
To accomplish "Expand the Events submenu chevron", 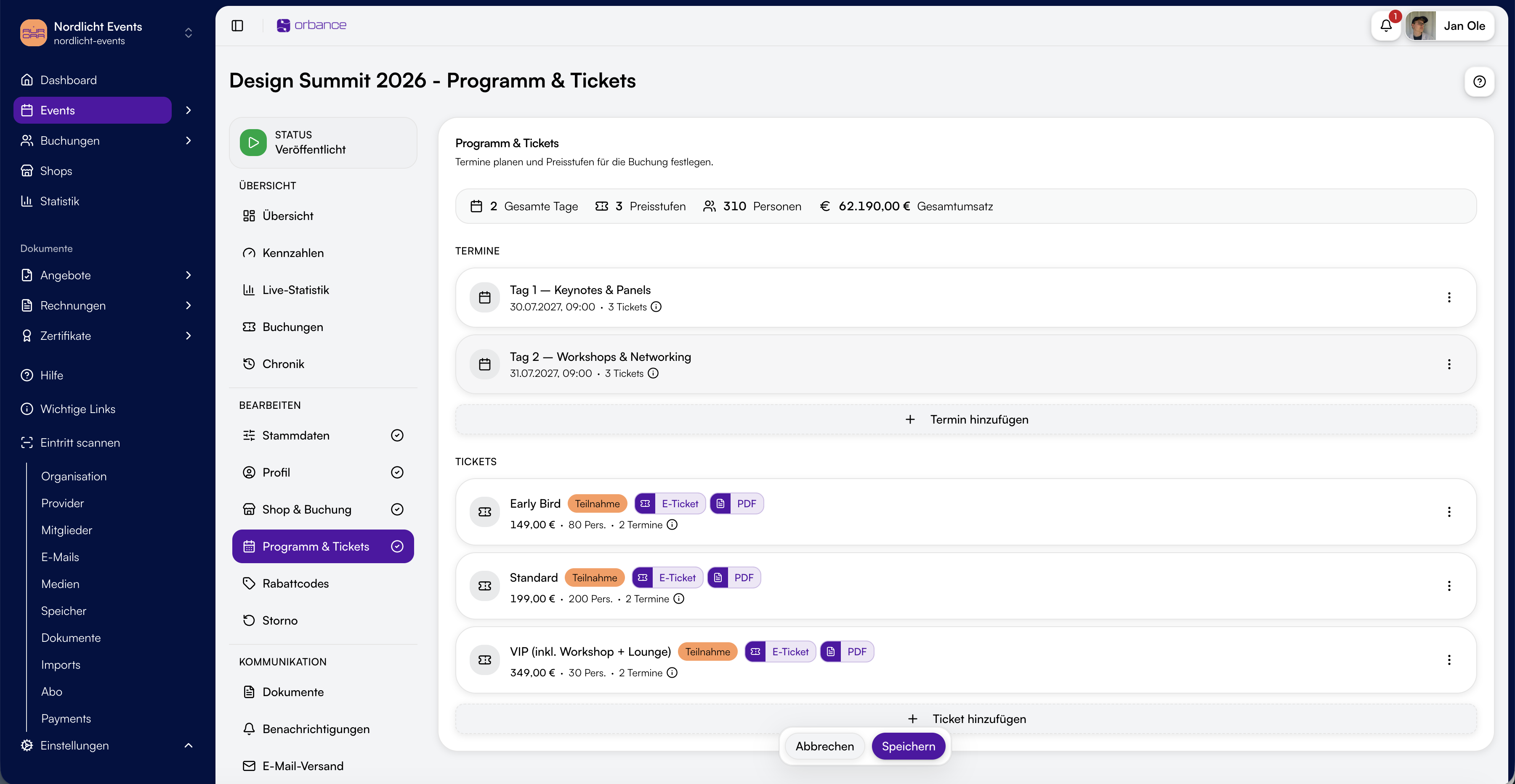I will 188,111.
